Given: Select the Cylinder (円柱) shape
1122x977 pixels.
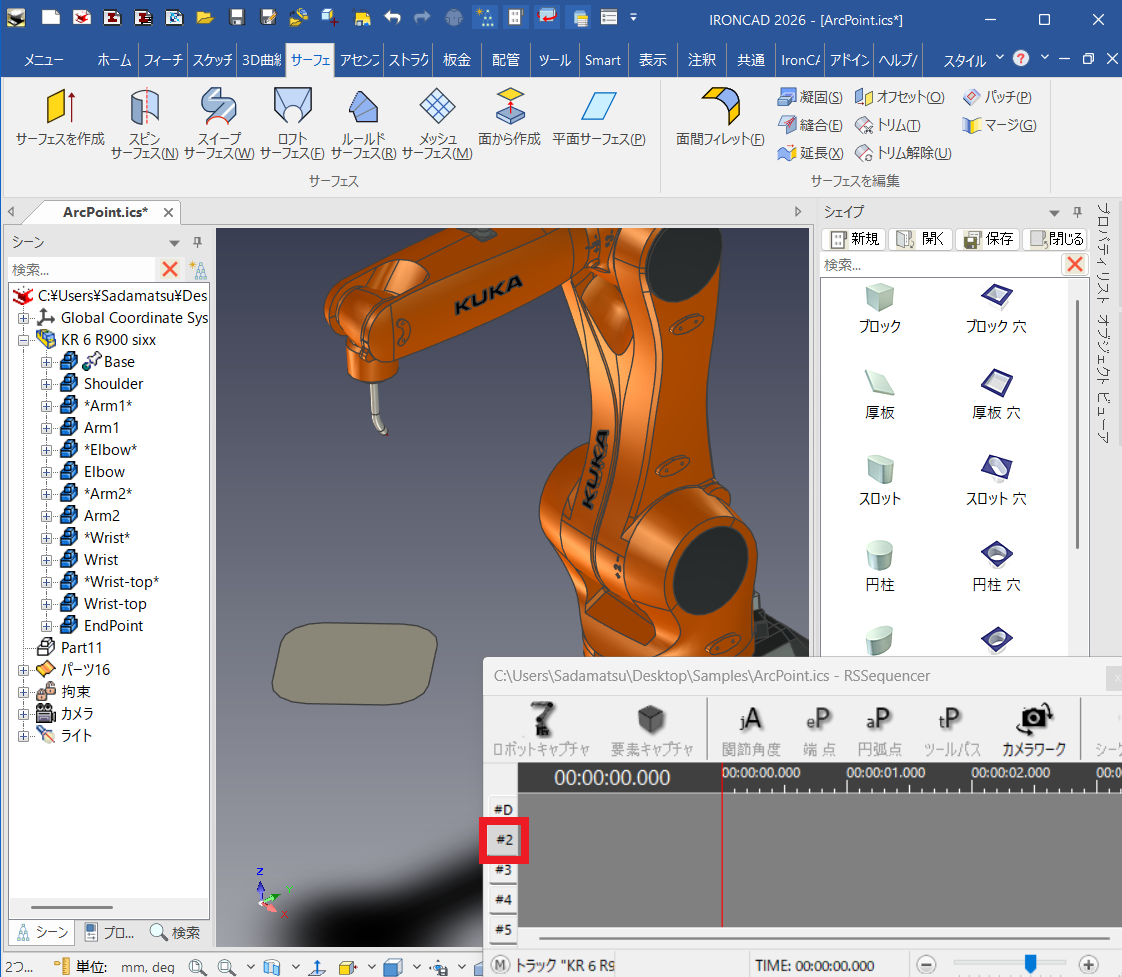Looking at the screenshot, I should 879,567.
